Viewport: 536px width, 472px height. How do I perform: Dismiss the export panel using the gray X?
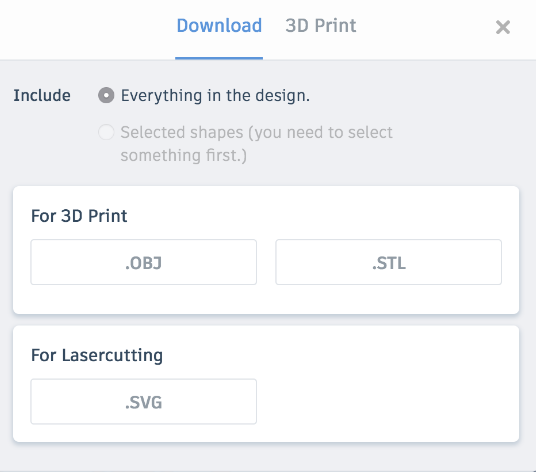[x=503, y=27]
